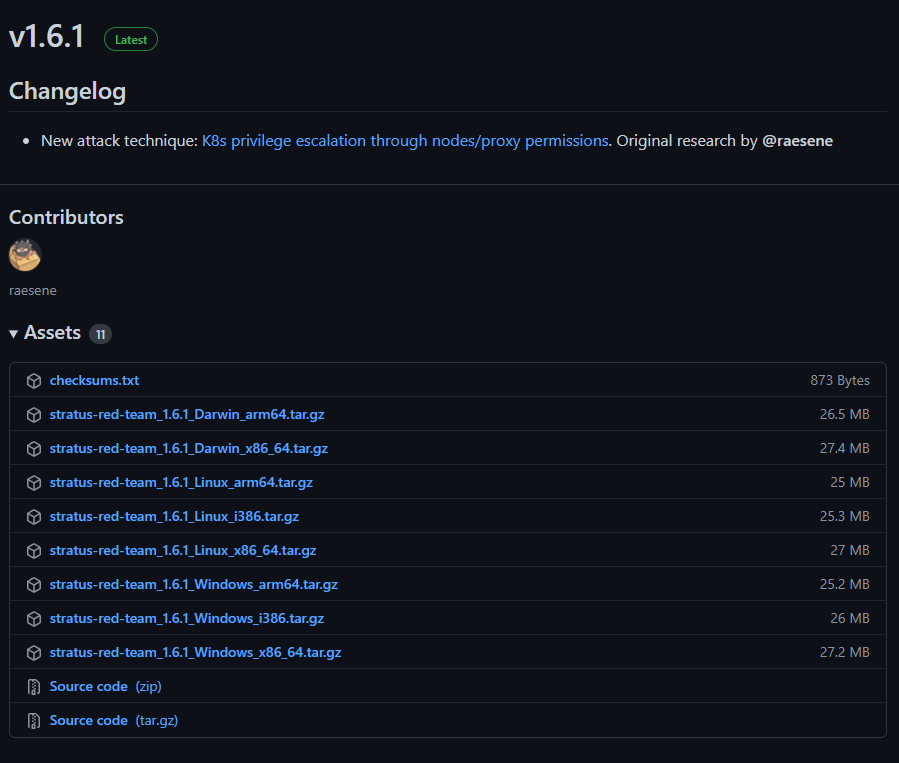The image size is (899, 763).
Task: Click package icon for Darwin_x86_64 tarball
Action: (x=34, y=448)
